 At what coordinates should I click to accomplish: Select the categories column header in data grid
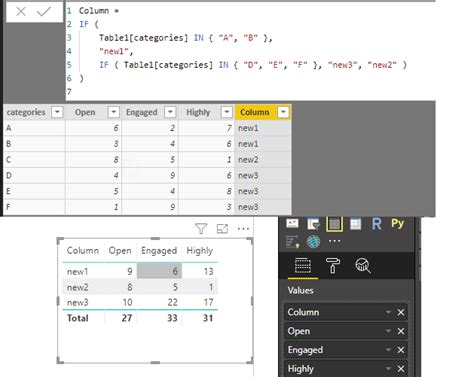[34, 112]
